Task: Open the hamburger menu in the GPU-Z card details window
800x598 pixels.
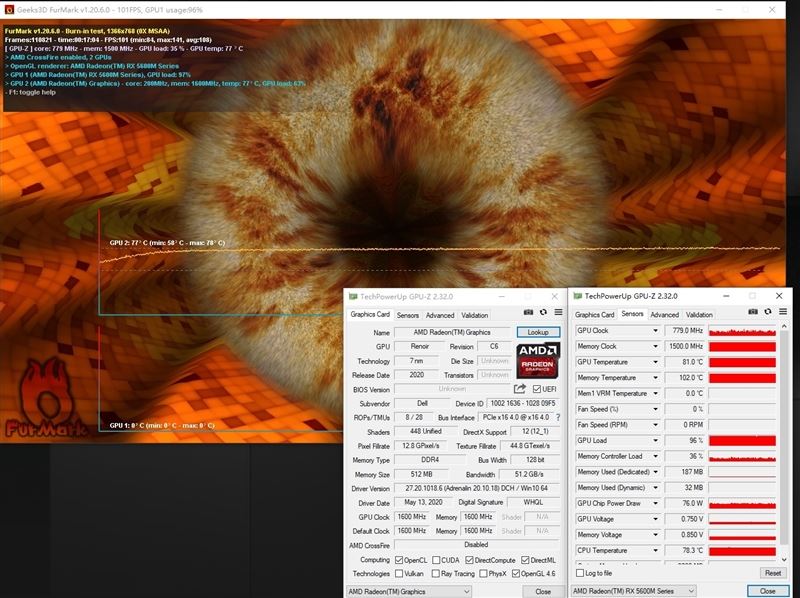Action: (x=559, y=312)
